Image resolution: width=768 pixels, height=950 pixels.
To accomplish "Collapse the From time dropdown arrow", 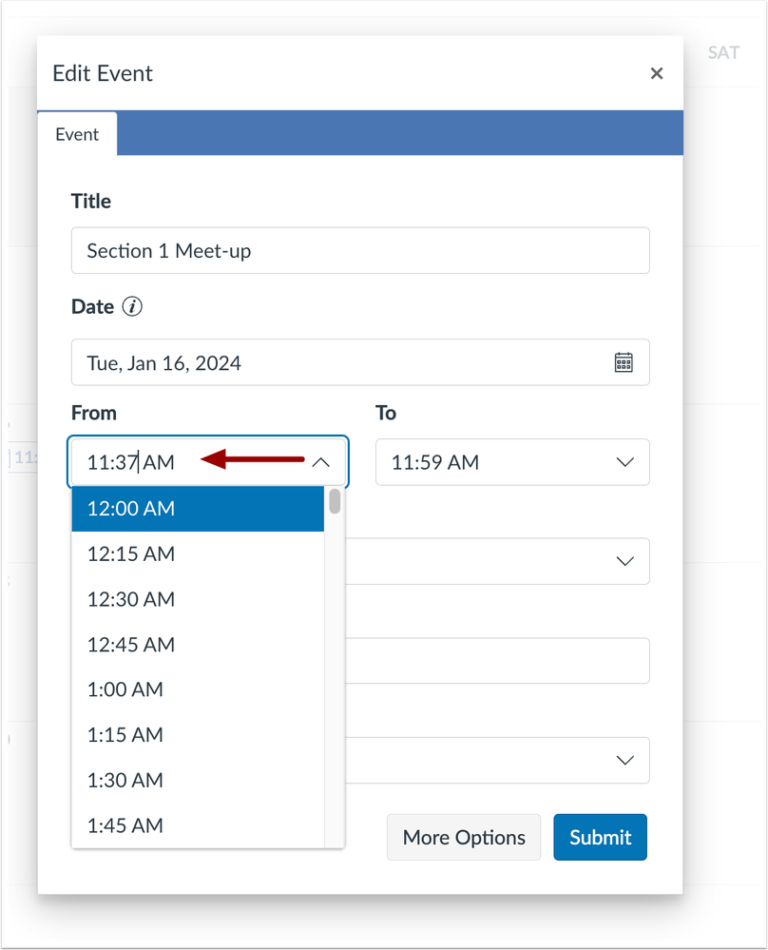I will click(x=320, y=462).
